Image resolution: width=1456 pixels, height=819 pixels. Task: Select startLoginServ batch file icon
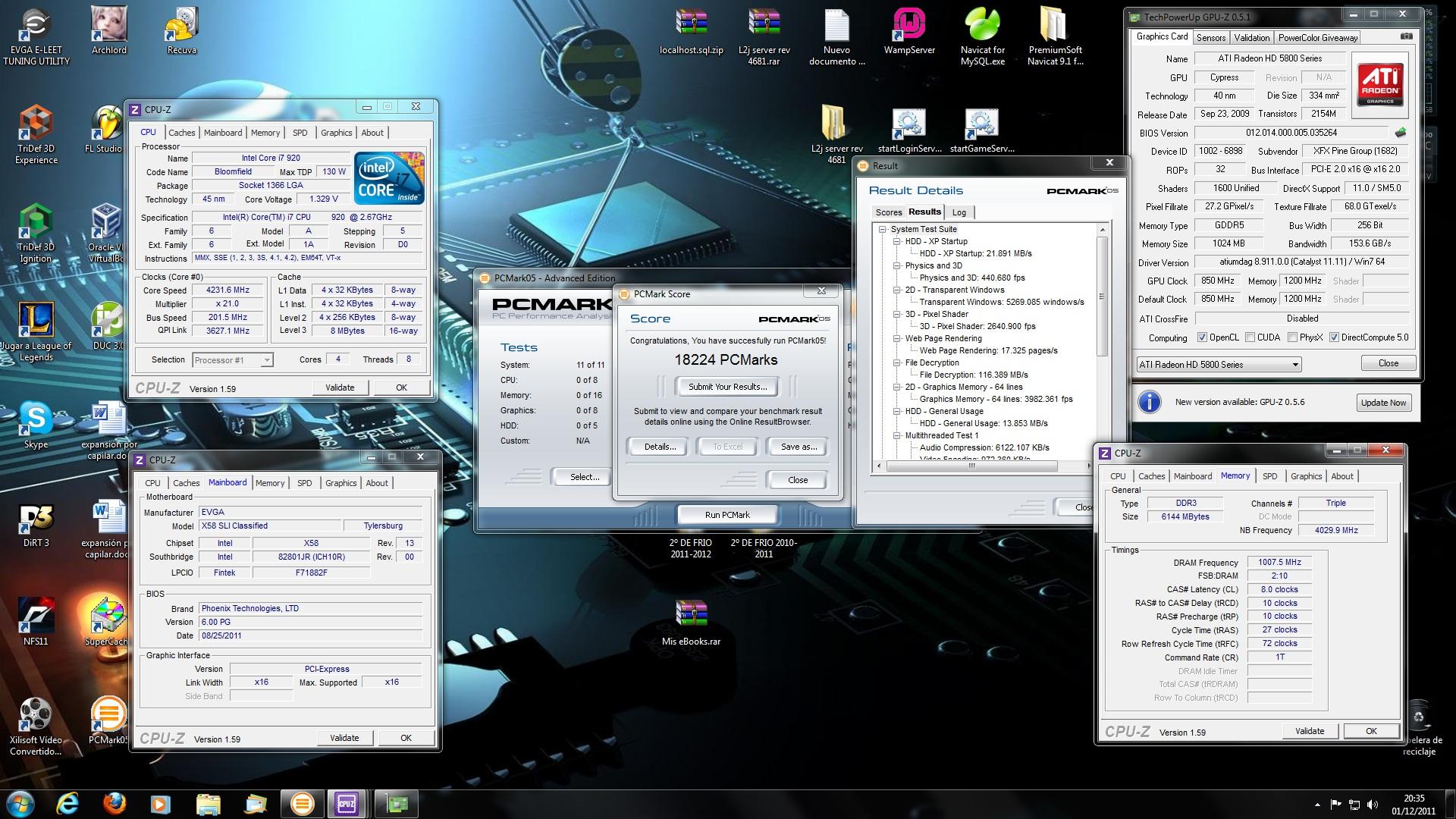pyautogui.click(x=908, y=129)
